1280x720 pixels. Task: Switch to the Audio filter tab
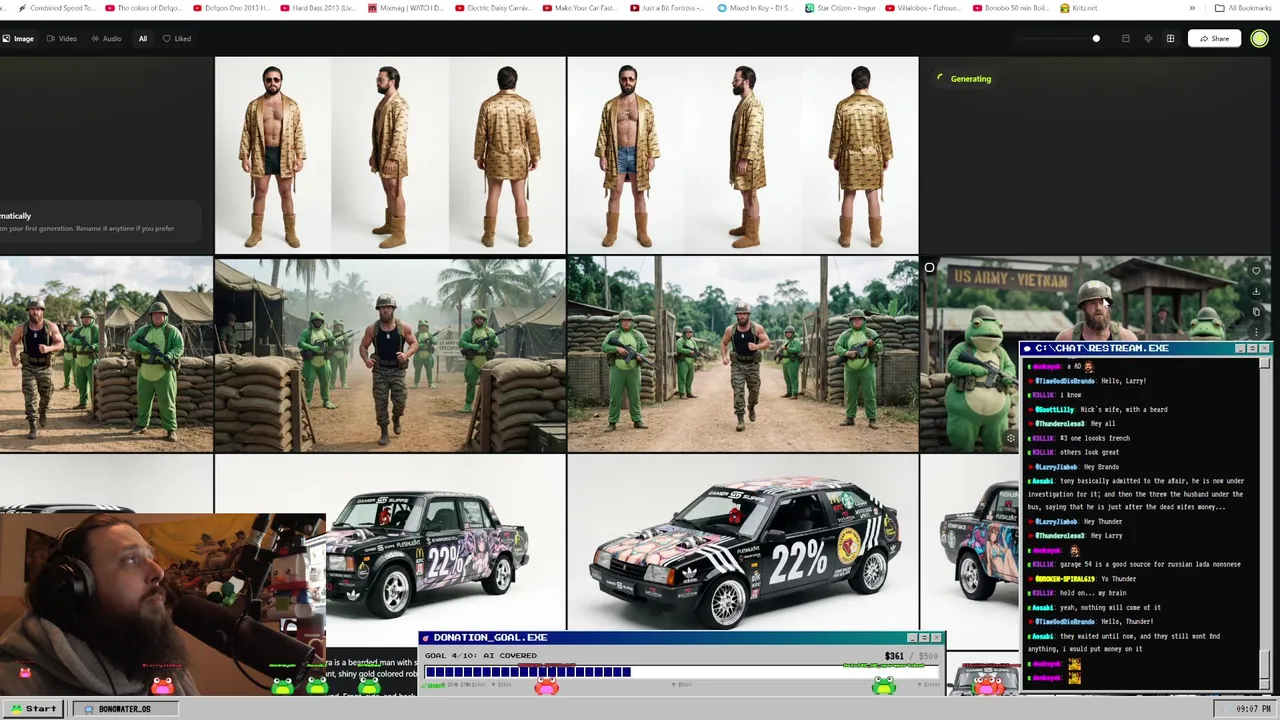click(x=106, y=39)
